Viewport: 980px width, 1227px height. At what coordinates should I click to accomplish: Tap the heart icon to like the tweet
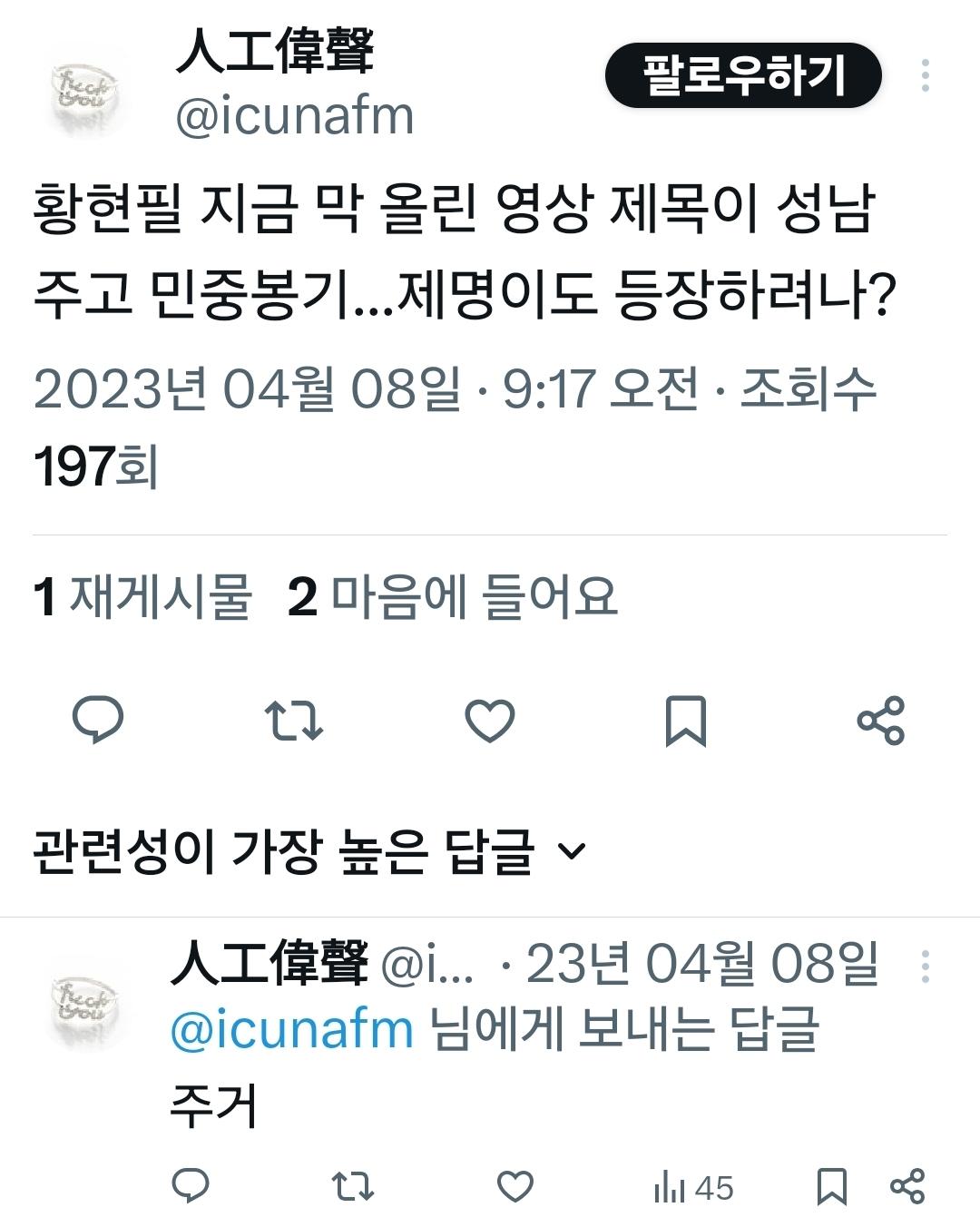pyautogui.click(x=490, y=721)
